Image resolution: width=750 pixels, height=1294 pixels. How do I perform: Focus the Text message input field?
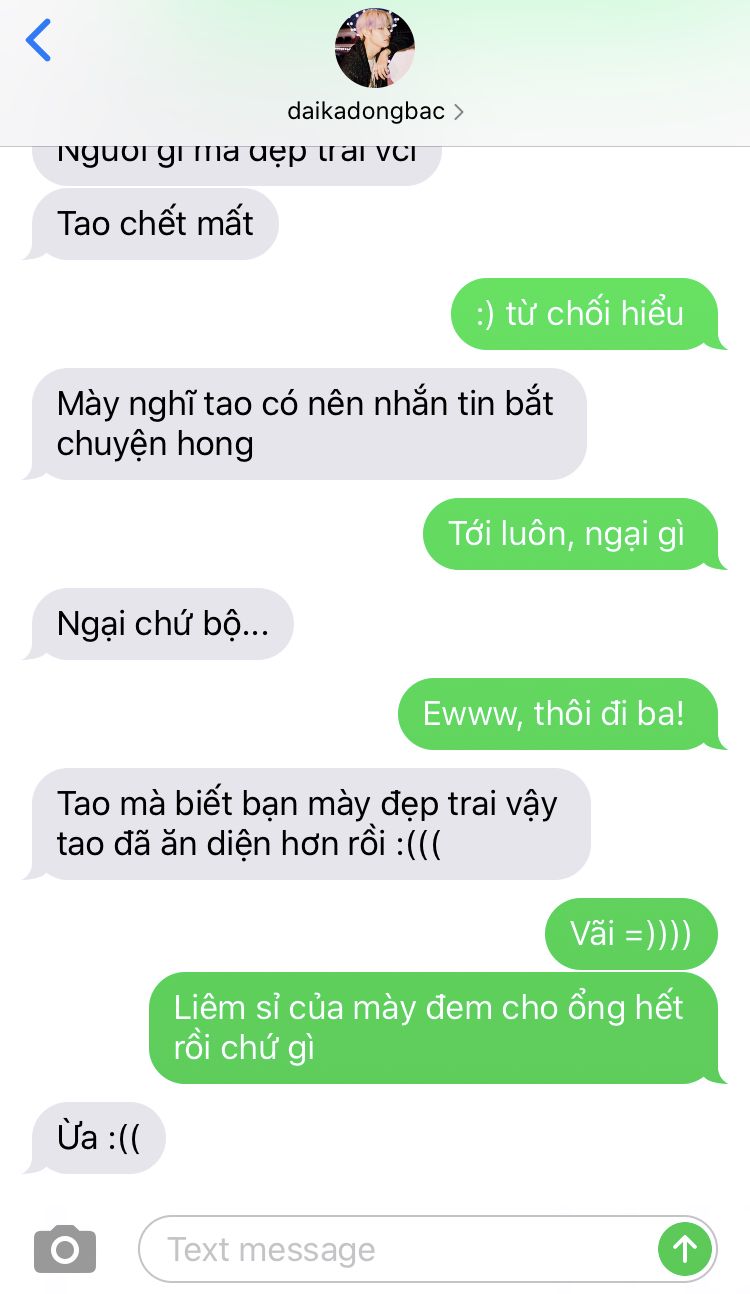[x=428, y=1249]
